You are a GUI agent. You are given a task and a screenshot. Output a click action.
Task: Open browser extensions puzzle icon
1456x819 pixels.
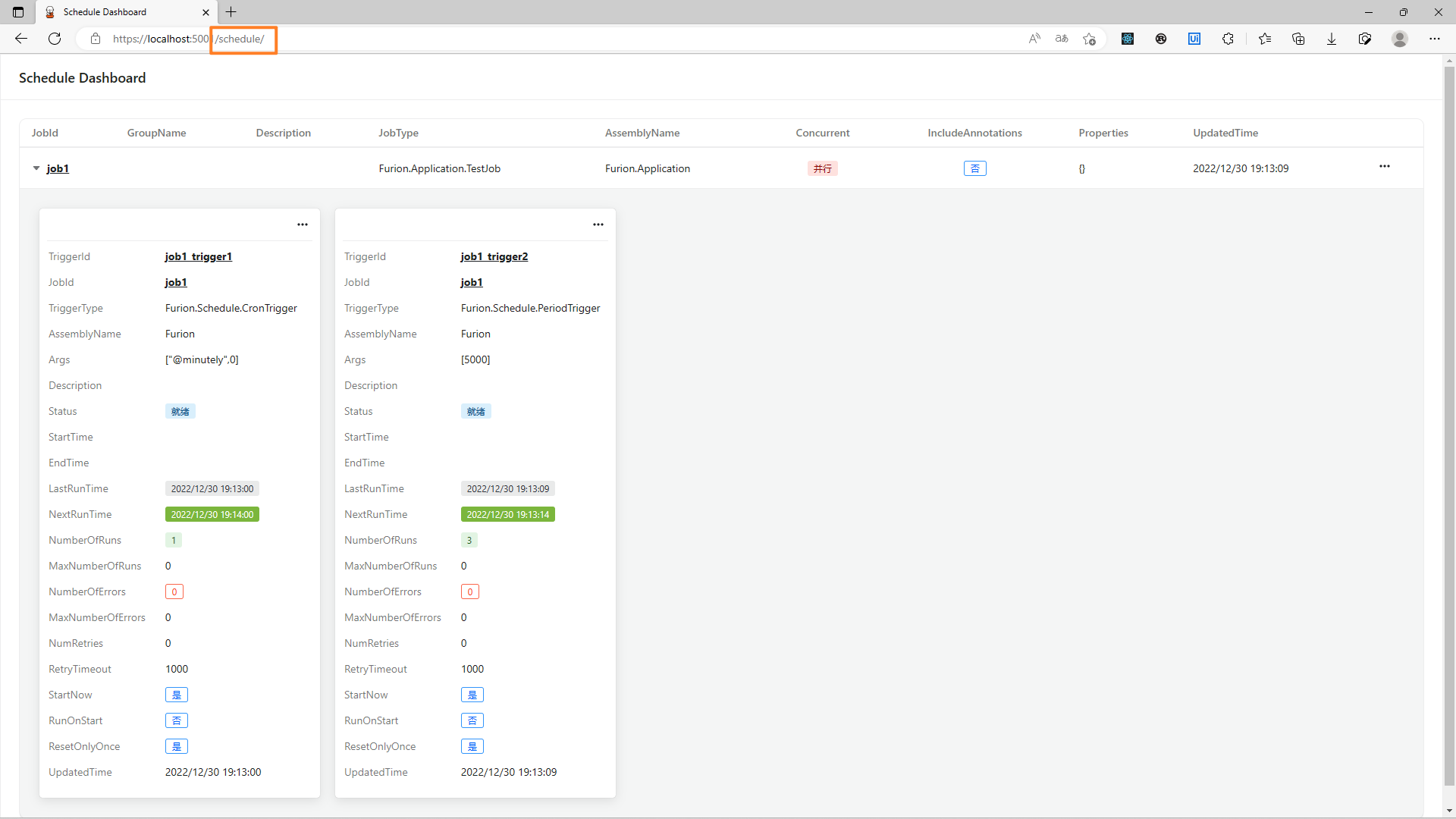[x=1228, y=39]
